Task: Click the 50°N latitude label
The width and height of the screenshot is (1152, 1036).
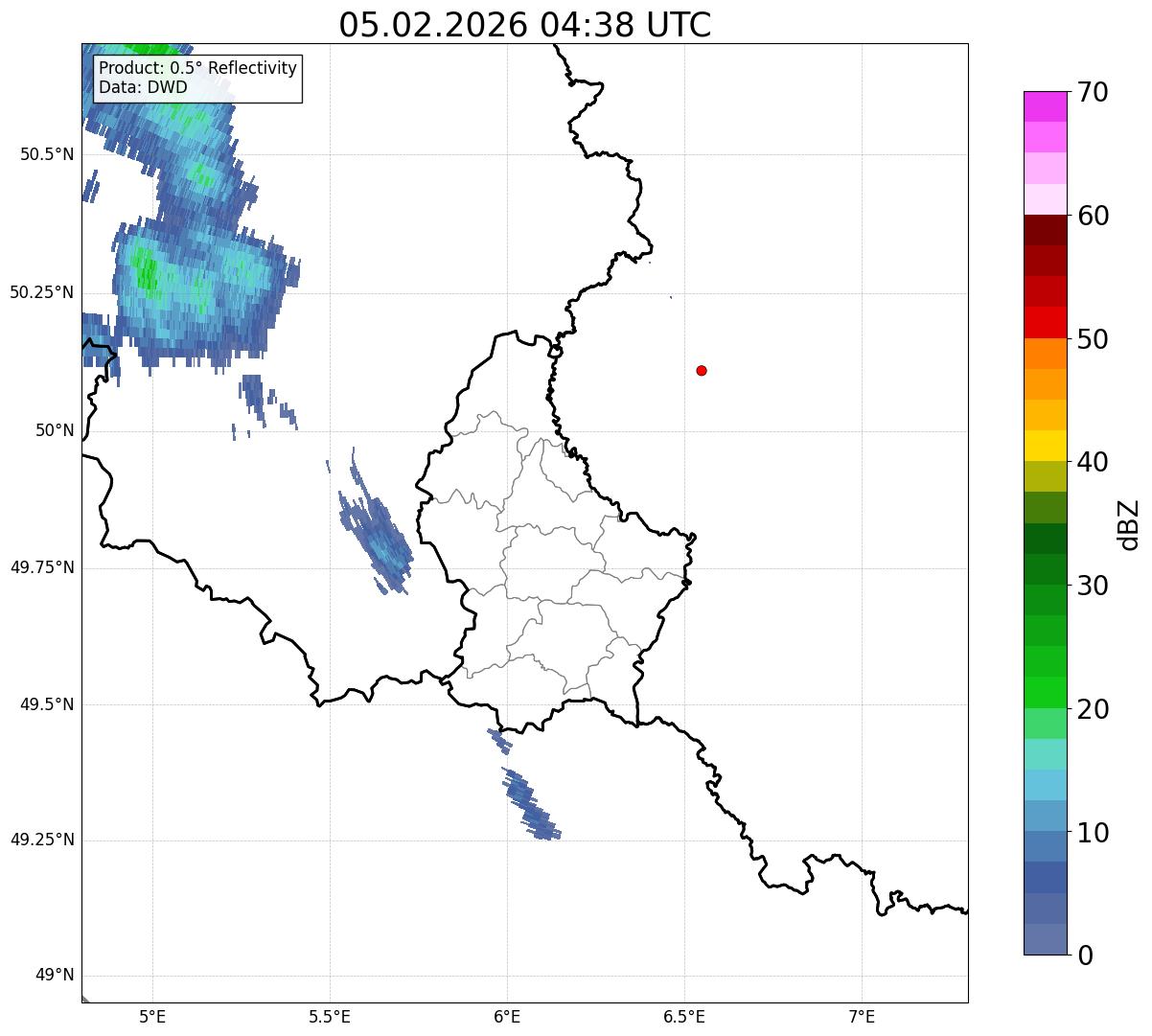Action: pos(55,430)
